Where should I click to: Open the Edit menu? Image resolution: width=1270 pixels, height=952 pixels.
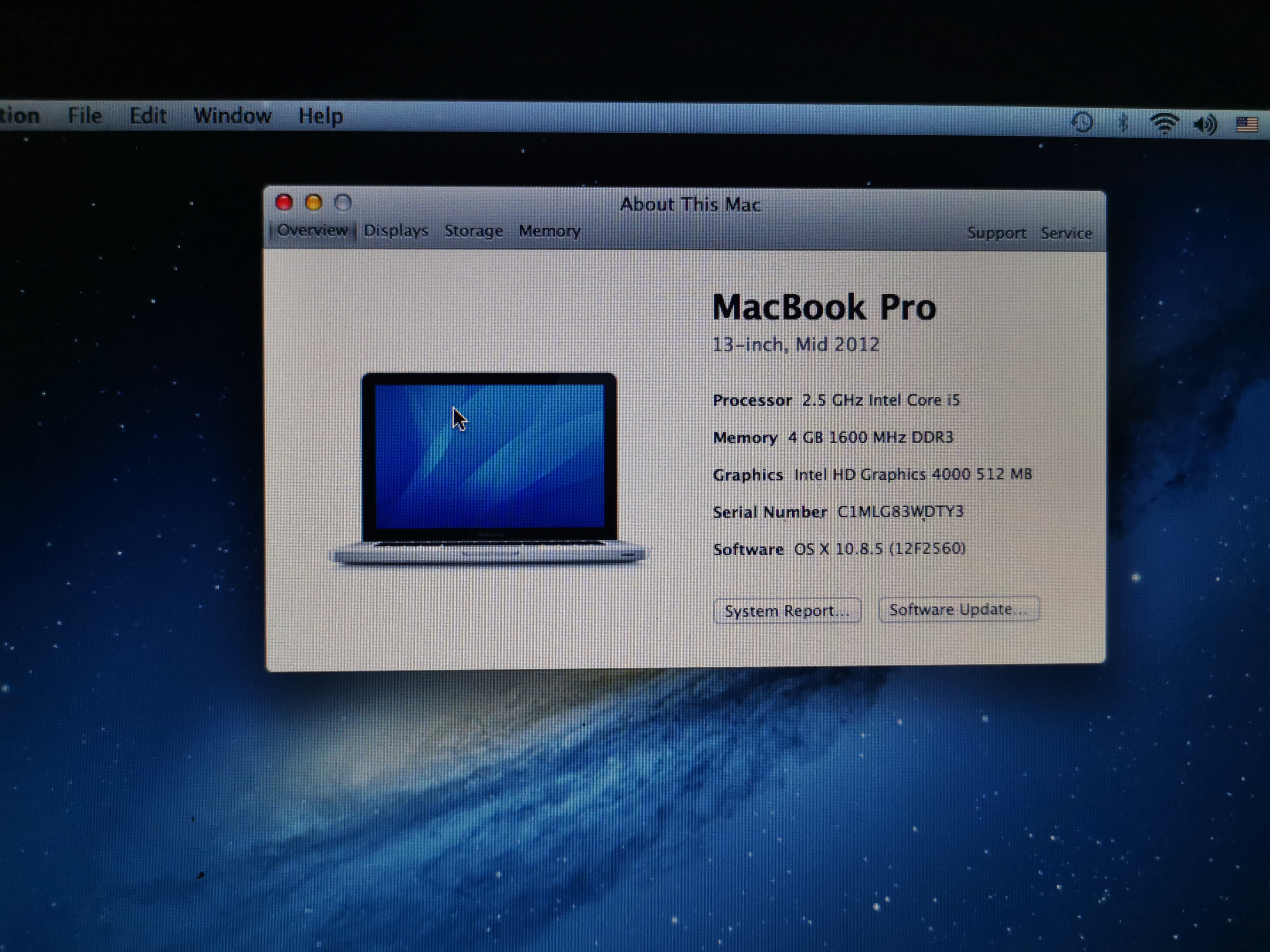pyautogui.click(x=148, y=116)
